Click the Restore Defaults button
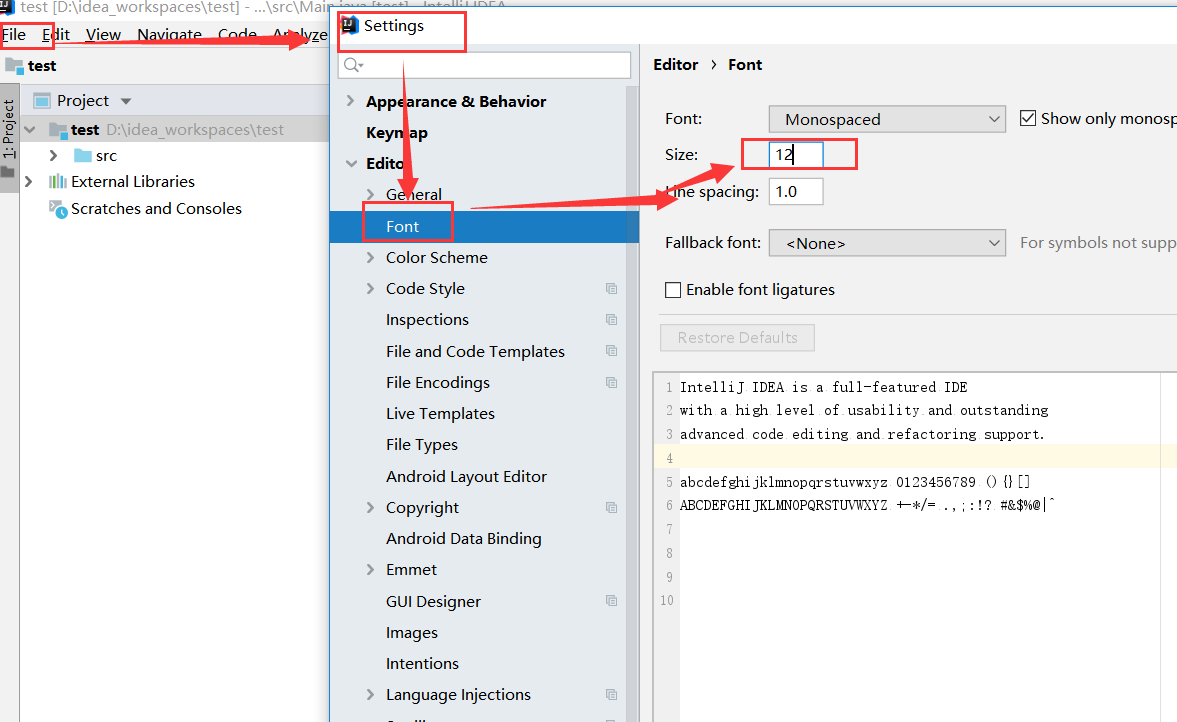Screen dimensions: 1177x722 [x=737, y=338]
